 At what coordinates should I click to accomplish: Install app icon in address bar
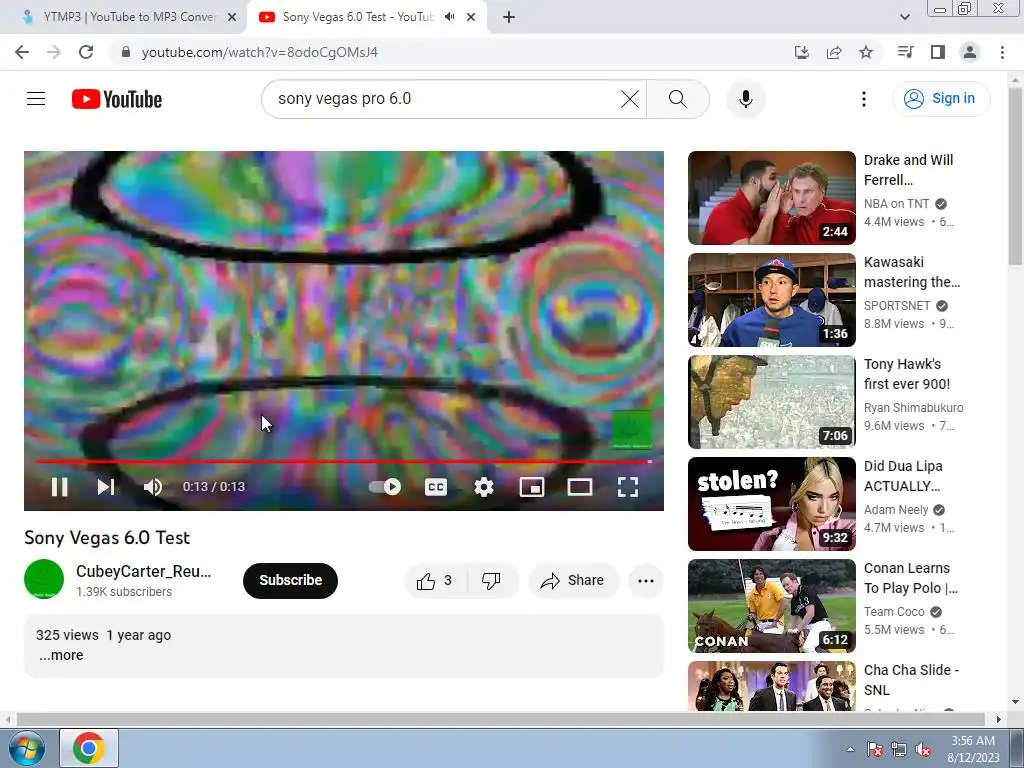[802, 52]
